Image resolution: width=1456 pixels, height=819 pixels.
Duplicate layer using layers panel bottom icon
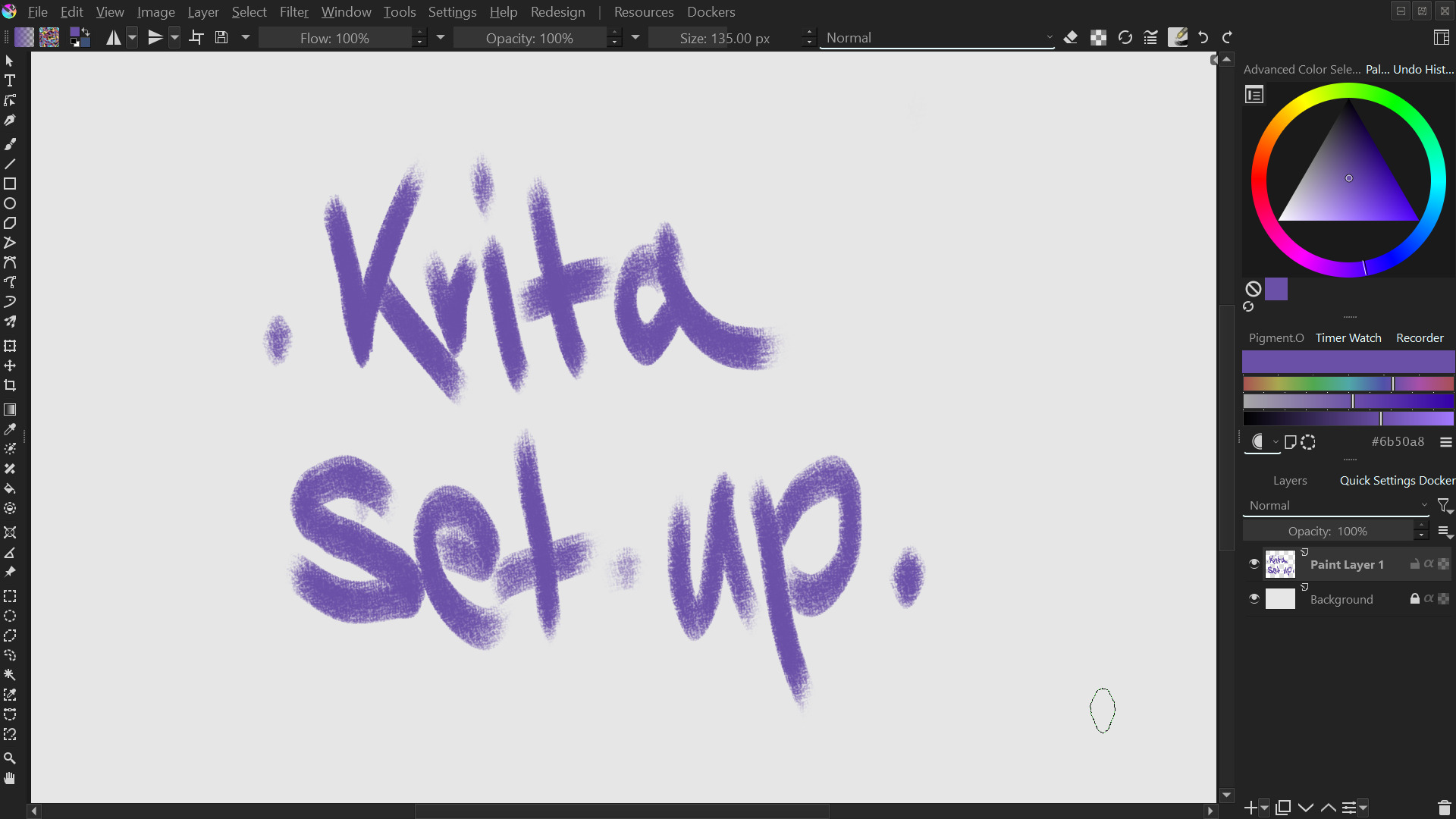click(x=1283, y=808)
